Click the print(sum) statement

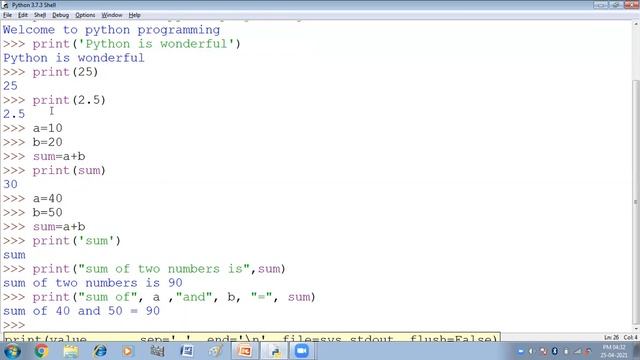click(69, 171)
